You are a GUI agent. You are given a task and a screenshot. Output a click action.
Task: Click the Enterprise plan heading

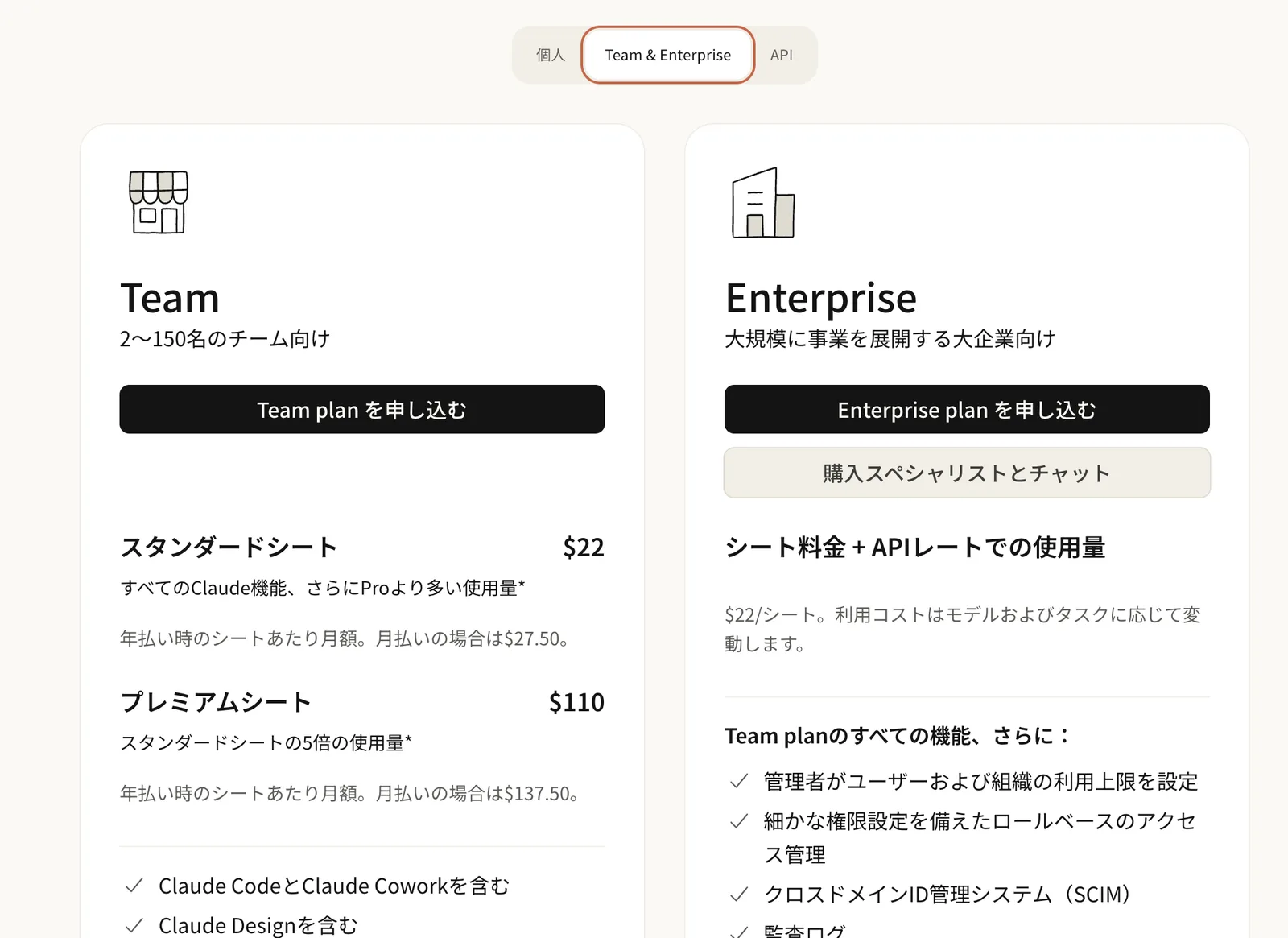pyautogui.click(x=821, y=299)
